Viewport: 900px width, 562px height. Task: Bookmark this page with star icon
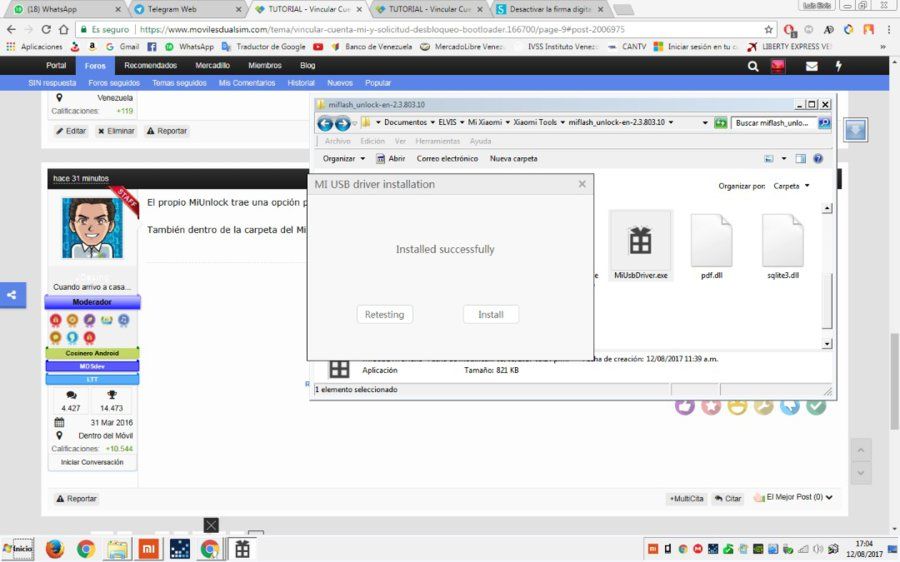[769, 29]
